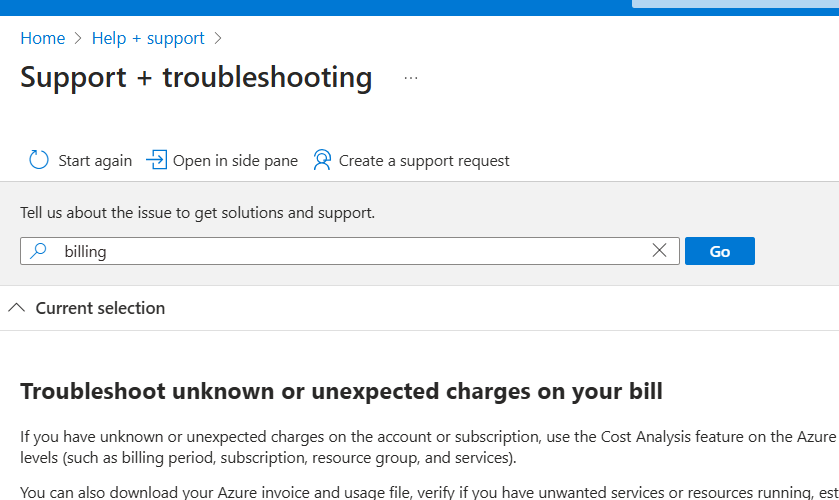This screenshot has height=500, width=839.
Task: Click the Current selection label
Action: coord(100,308)
